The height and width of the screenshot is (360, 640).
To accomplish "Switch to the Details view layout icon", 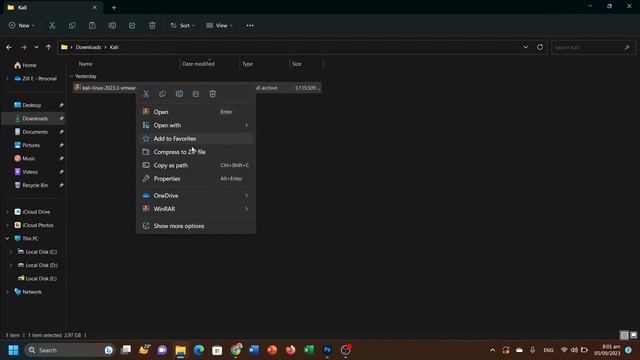I will click(624, 335).
